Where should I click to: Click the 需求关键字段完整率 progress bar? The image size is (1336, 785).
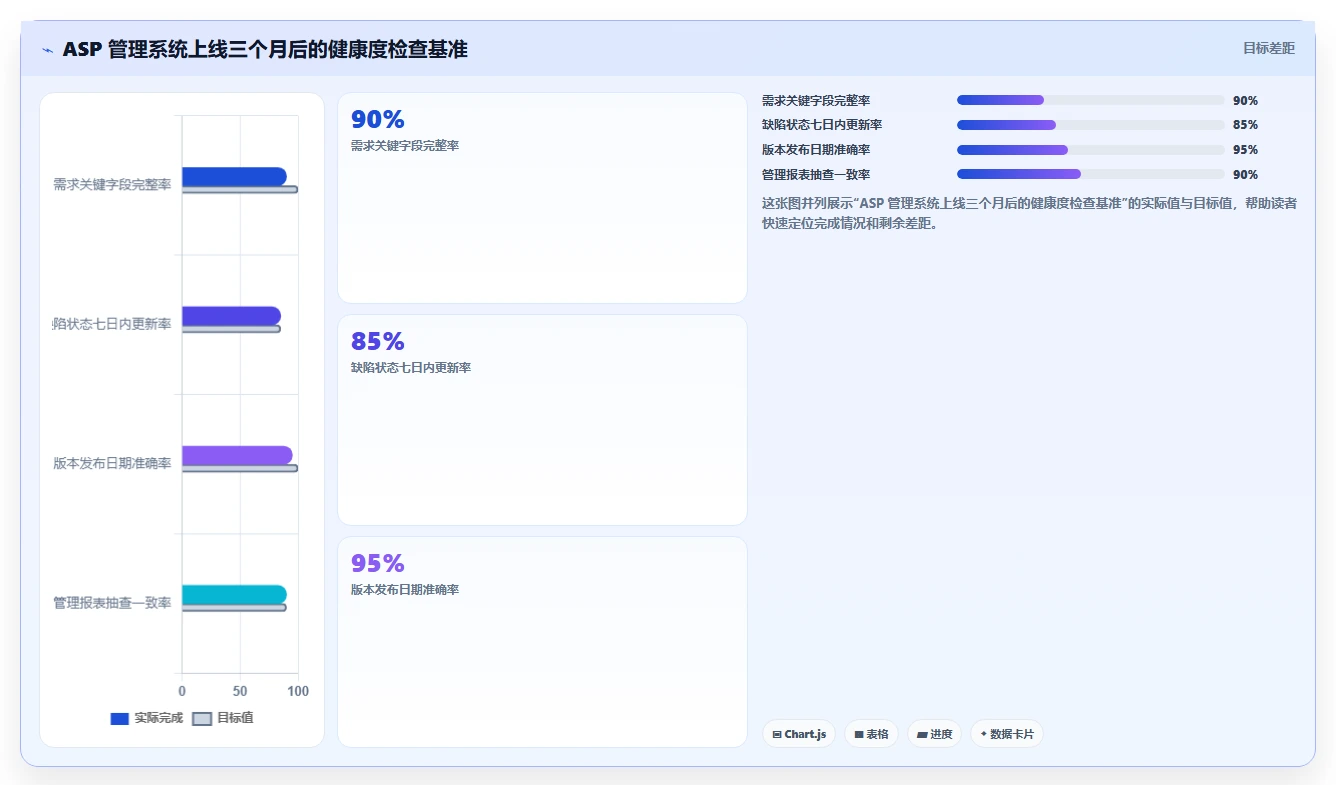[x=1090, y=100]
